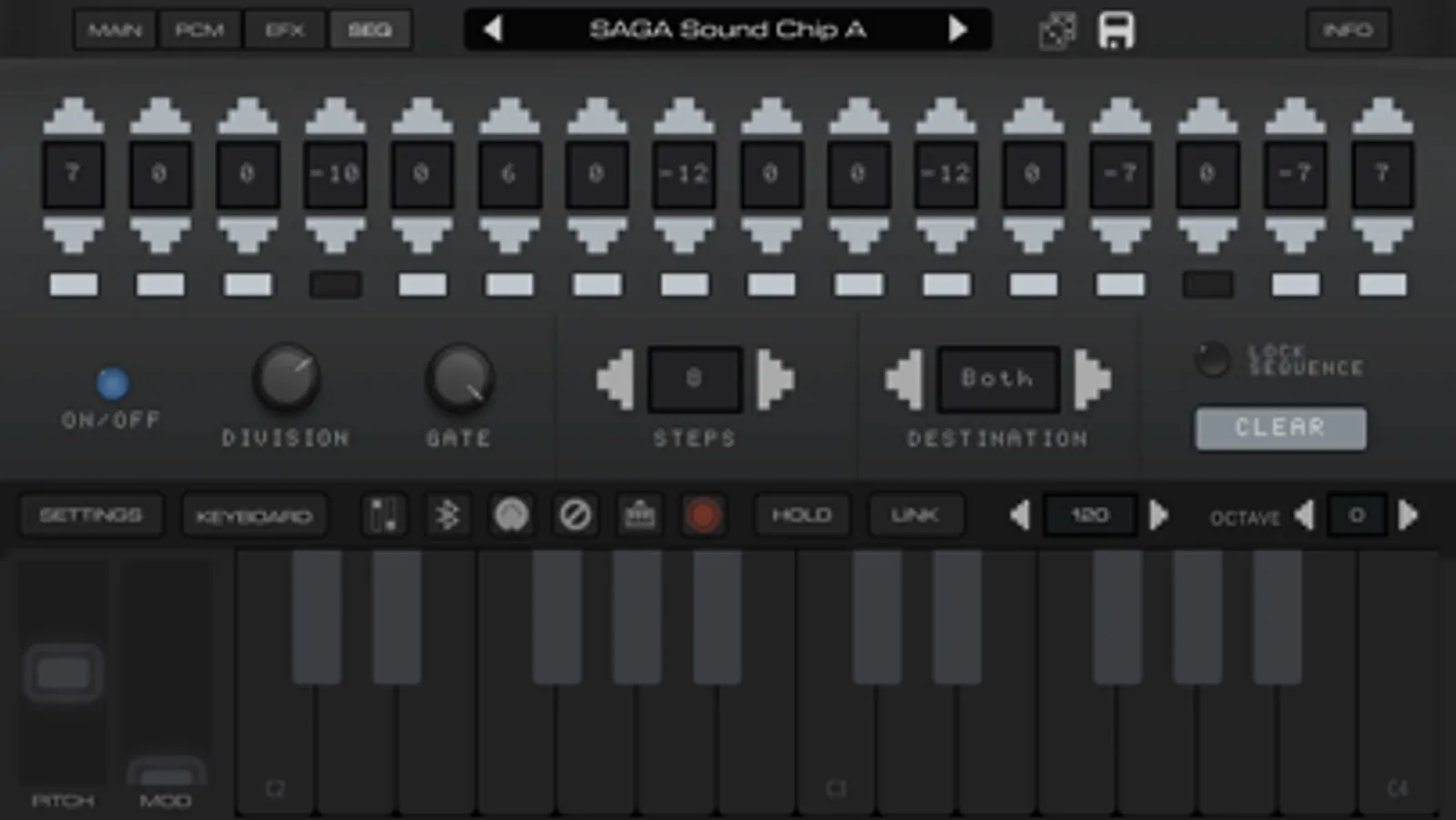
Task: Lower the sixteenth step value with its down arrow
Action: coord(1382,235)
